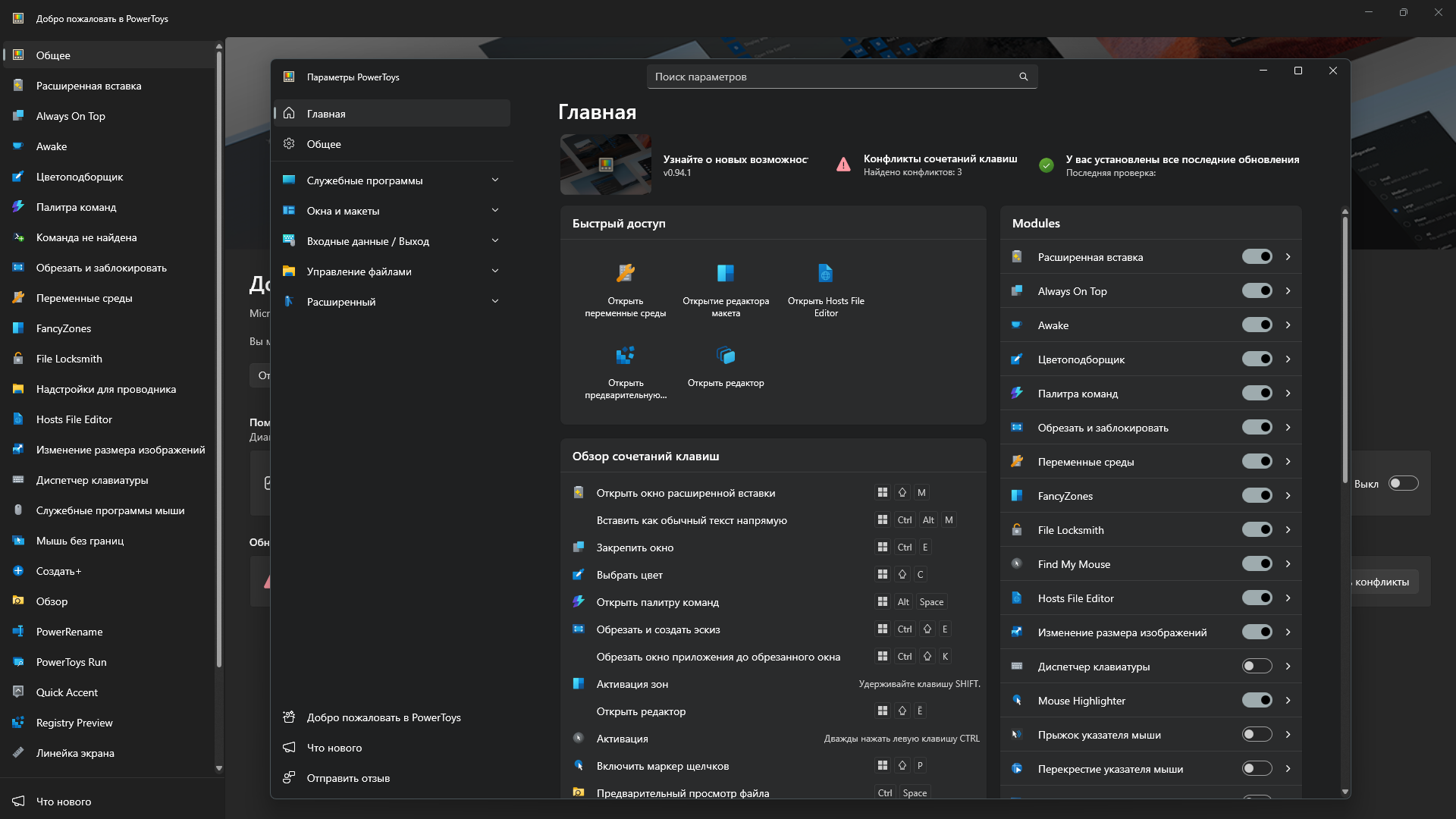This screenshot has width=1456, height=819.
Task: Click the What's New banner thumbnail
Action: tap(605, 165)
